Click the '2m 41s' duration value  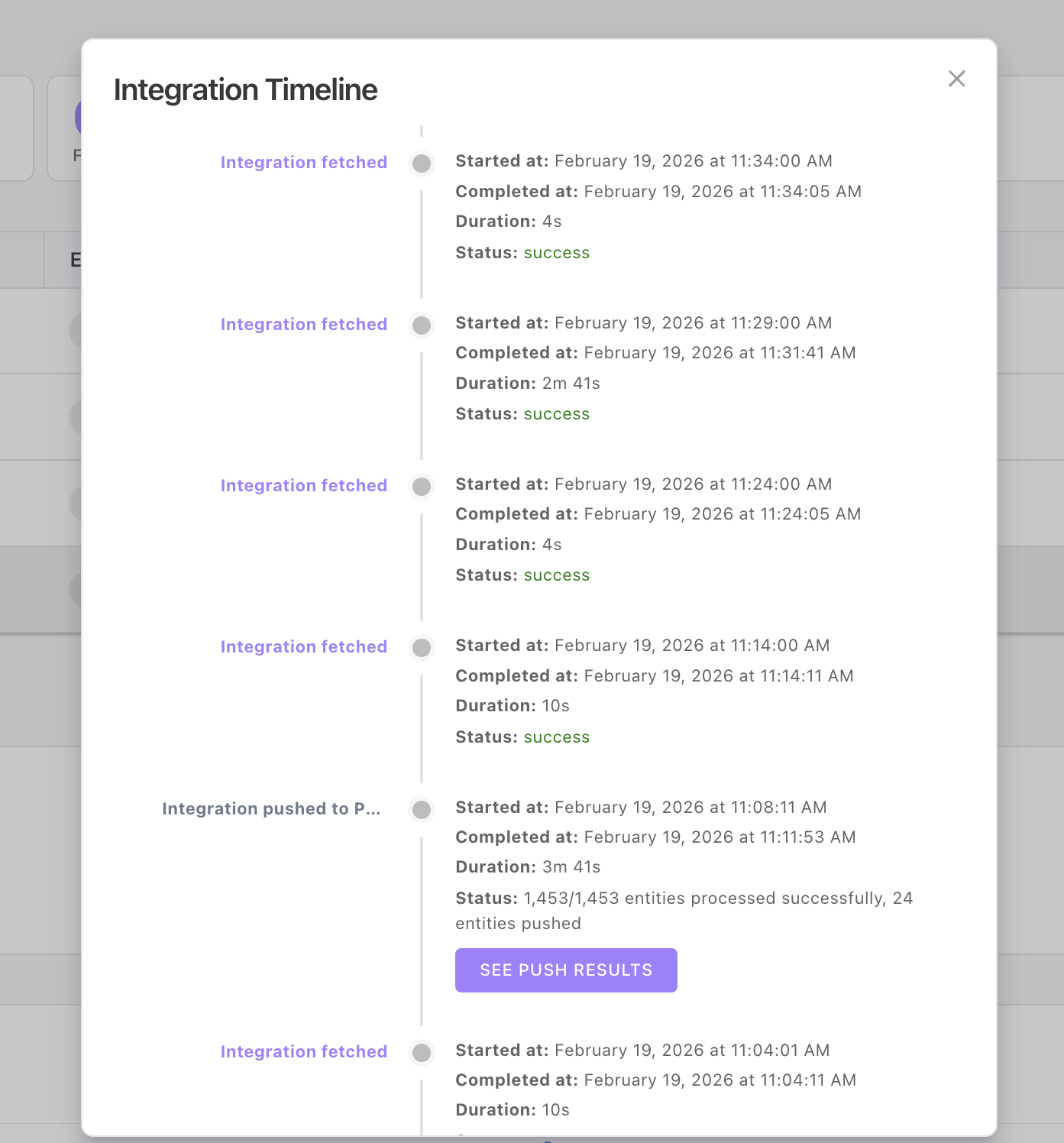tap(571, 384)
